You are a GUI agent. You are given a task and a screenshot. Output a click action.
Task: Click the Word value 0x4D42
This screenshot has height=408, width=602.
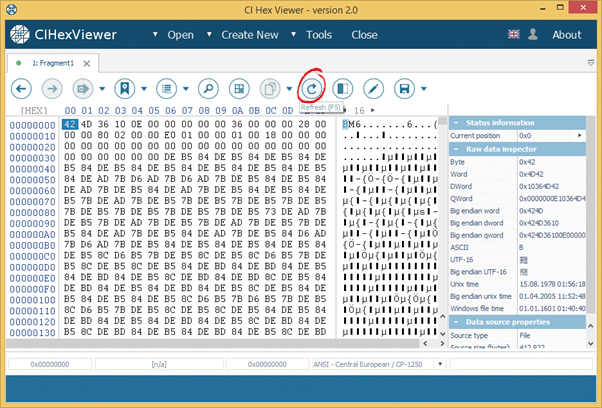531,174
